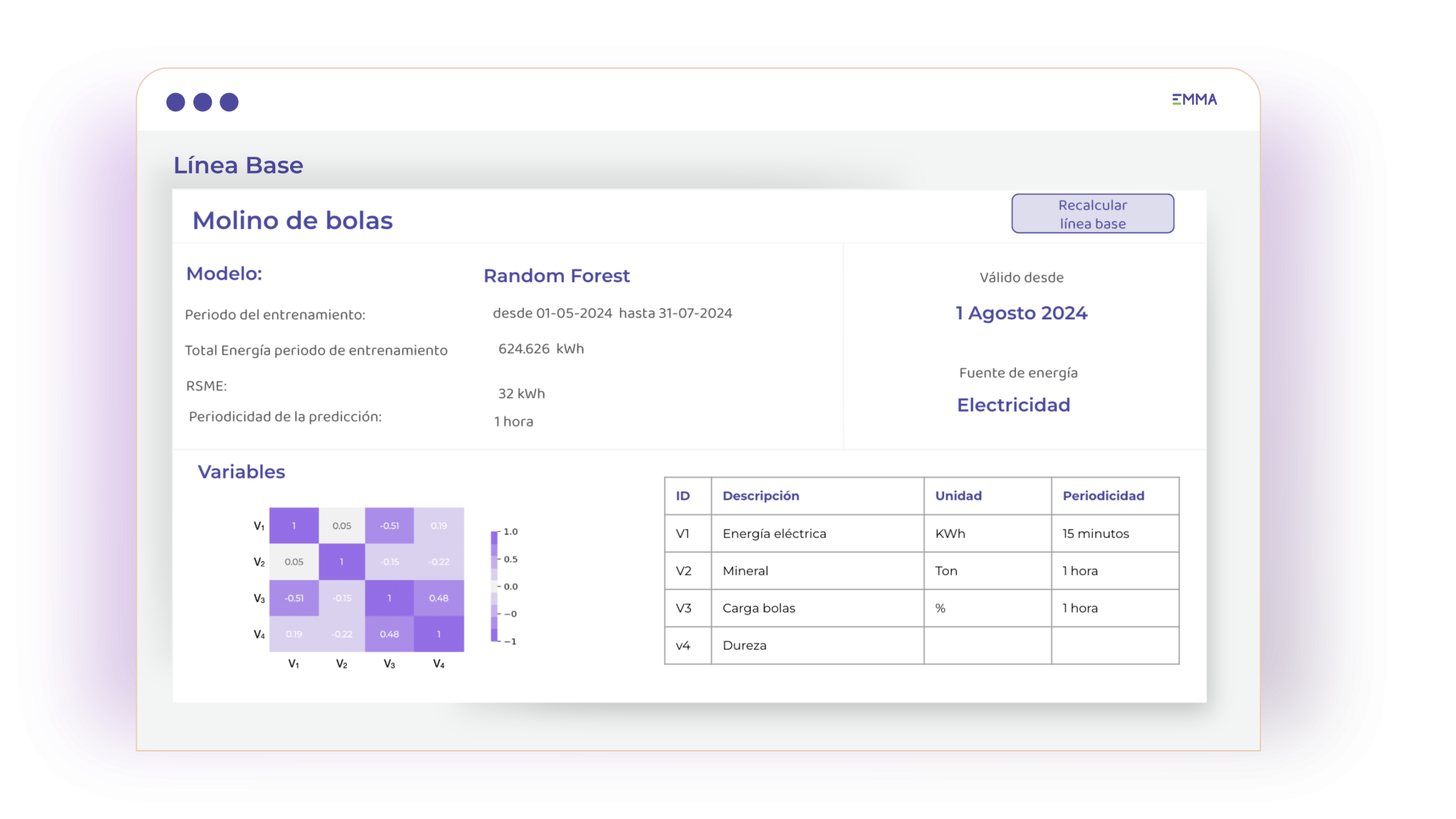Click the EMMA logo
1456x819 pixels.
point(1194,100)
